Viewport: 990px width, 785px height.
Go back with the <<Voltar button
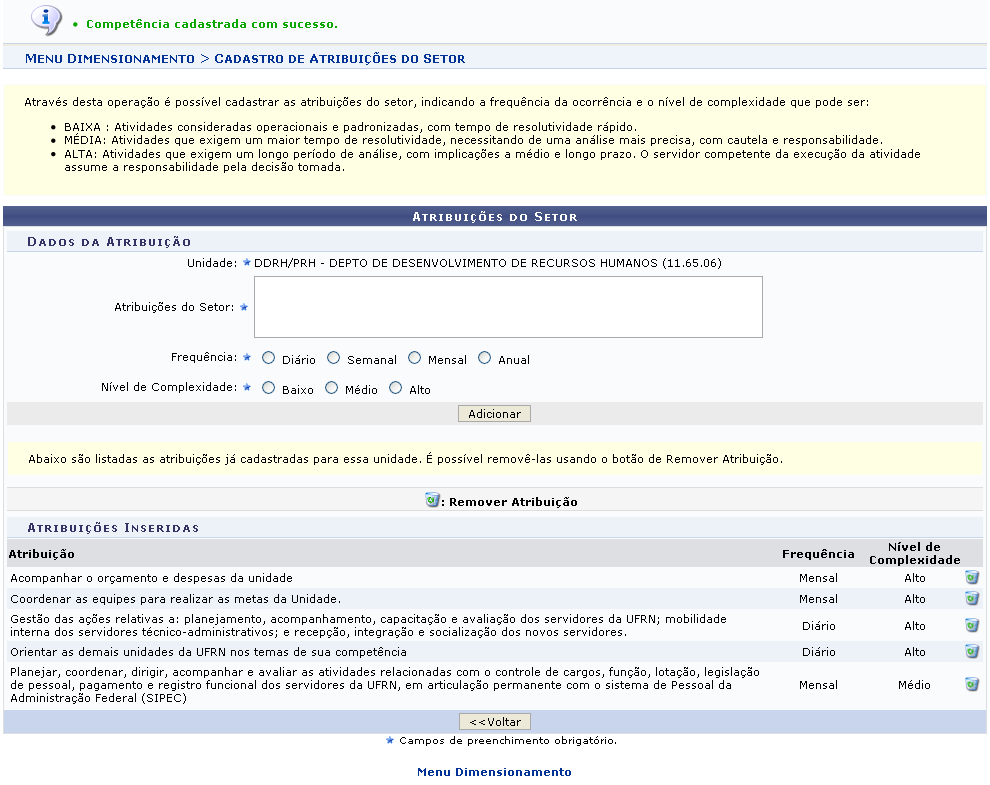495,722
